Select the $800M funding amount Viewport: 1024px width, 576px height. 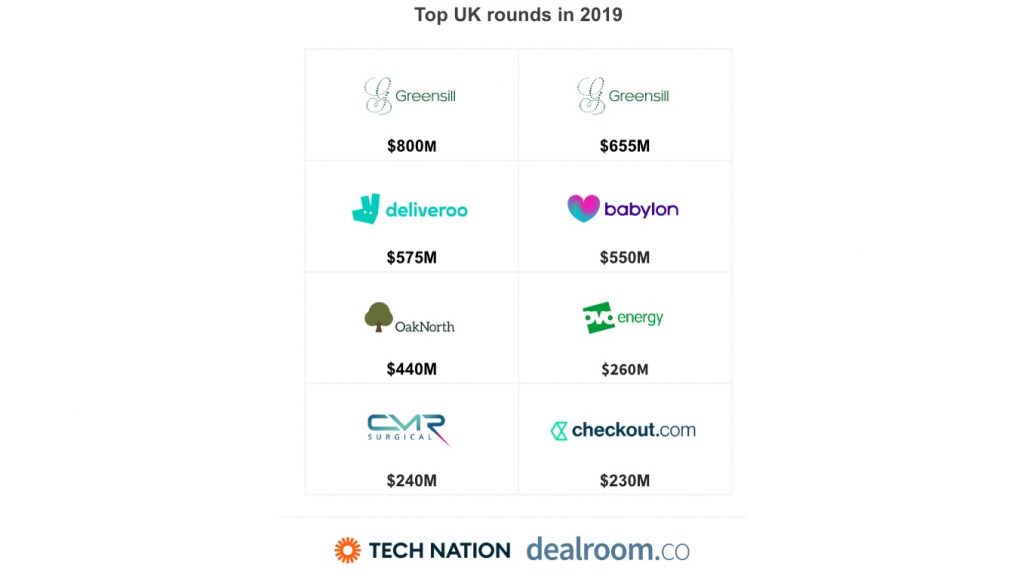coord(412,146)
